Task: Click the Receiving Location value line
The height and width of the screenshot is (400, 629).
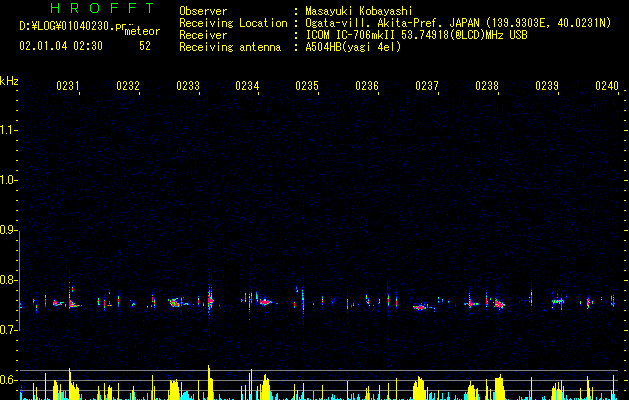Action: click(458, 23)
